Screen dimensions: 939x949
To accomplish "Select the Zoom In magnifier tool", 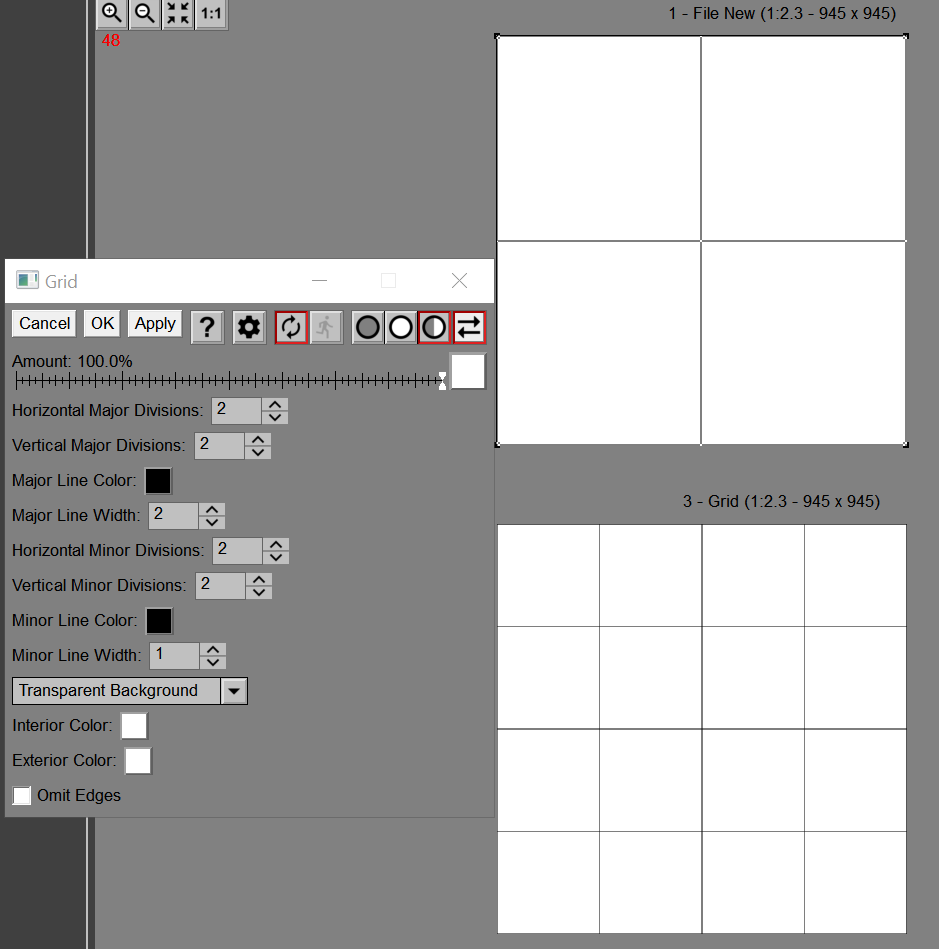I will tap(110, 14).
